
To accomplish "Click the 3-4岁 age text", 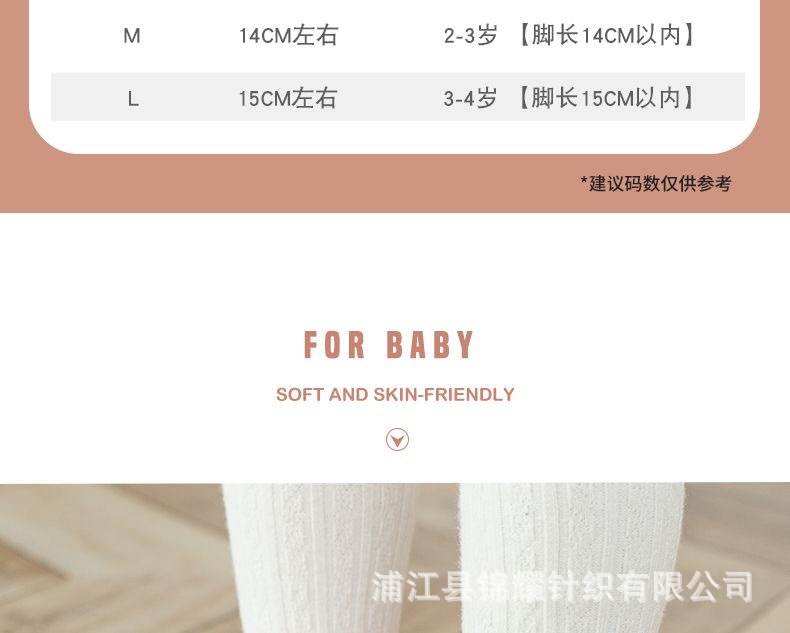I will 470,98.
